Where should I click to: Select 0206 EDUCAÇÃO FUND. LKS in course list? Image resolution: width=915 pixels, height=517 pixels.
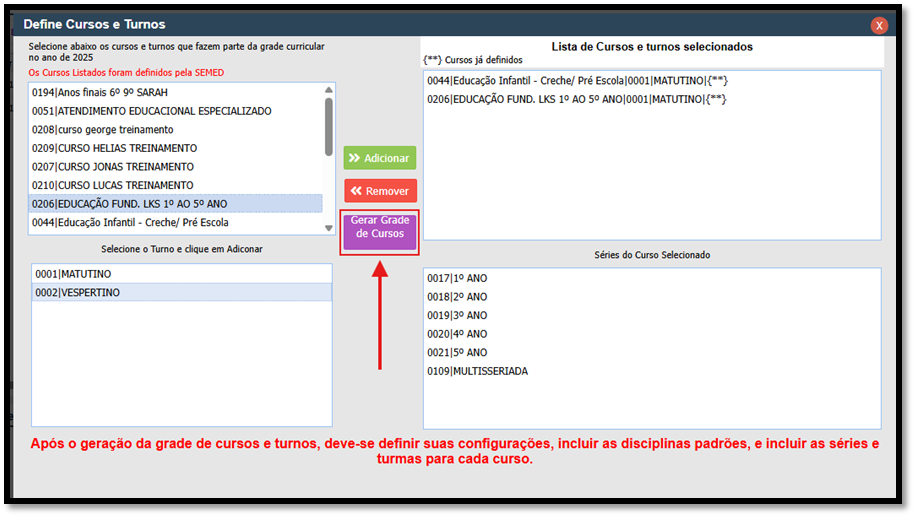click(x=129, y=204)
